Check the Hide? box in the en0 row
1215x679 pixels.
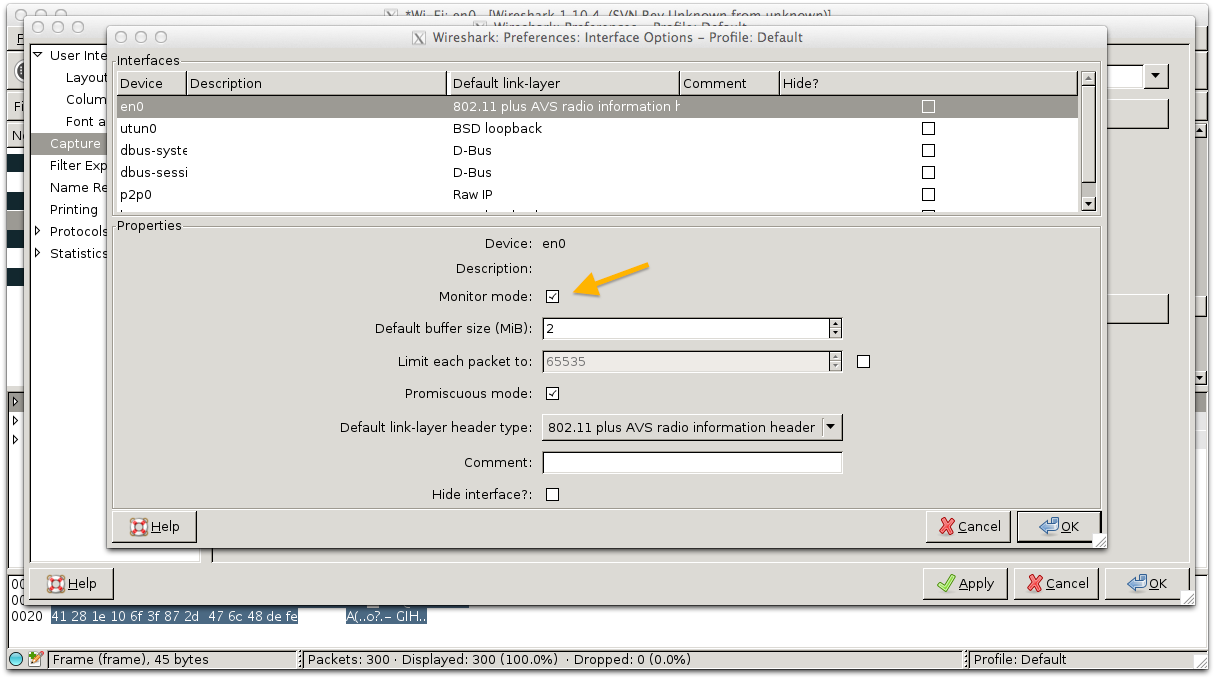pyautogui.click(x=928, y=106)
